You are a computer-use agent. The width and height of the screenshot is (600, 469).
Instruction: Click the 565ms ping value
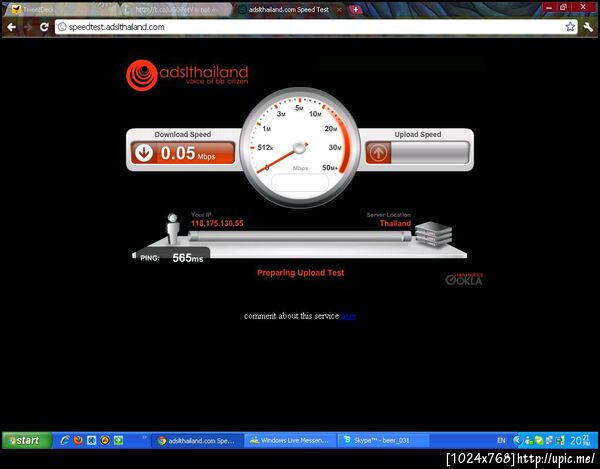188,258
